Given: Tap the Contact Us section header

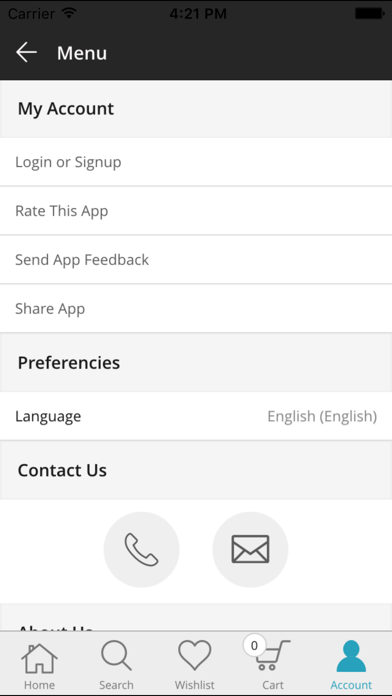Looking at the screenshot, I should (196, 471).
